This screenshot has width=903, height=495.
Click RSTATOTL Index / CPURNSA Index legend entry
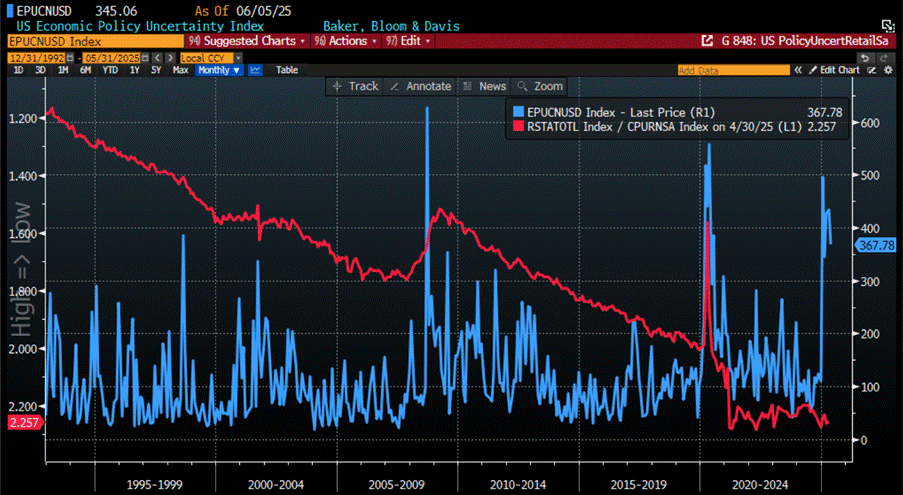pos(664,127)
